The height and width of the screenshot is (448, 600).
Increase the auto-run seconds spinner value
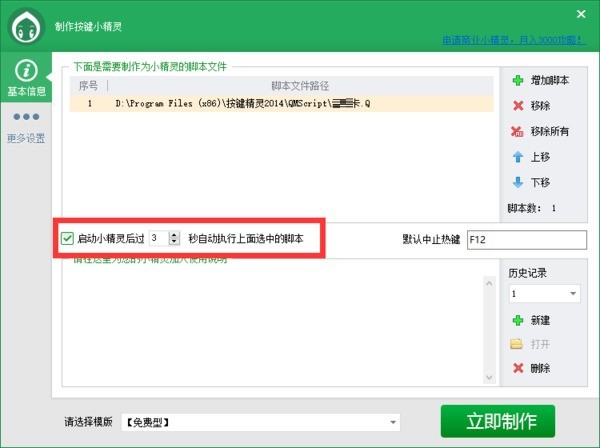(175, 235)
